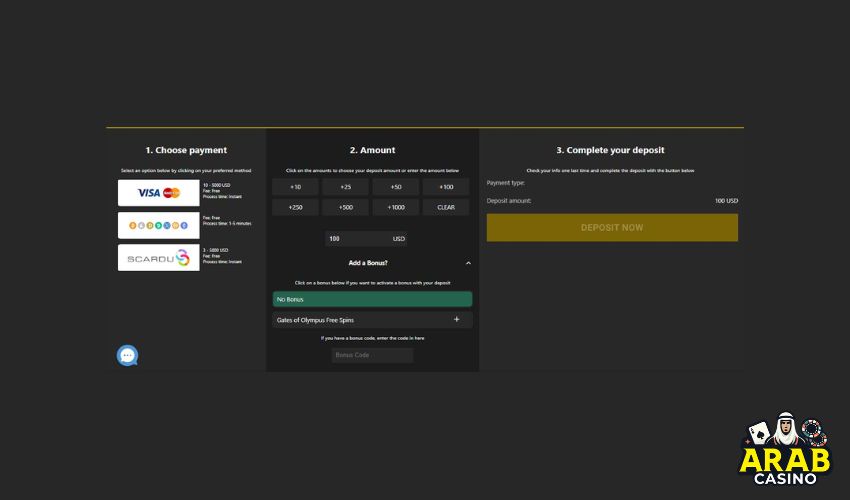Screen dimensions: 850x500
Task: Click the 100 USD deposit amount value
Action: 726,201
